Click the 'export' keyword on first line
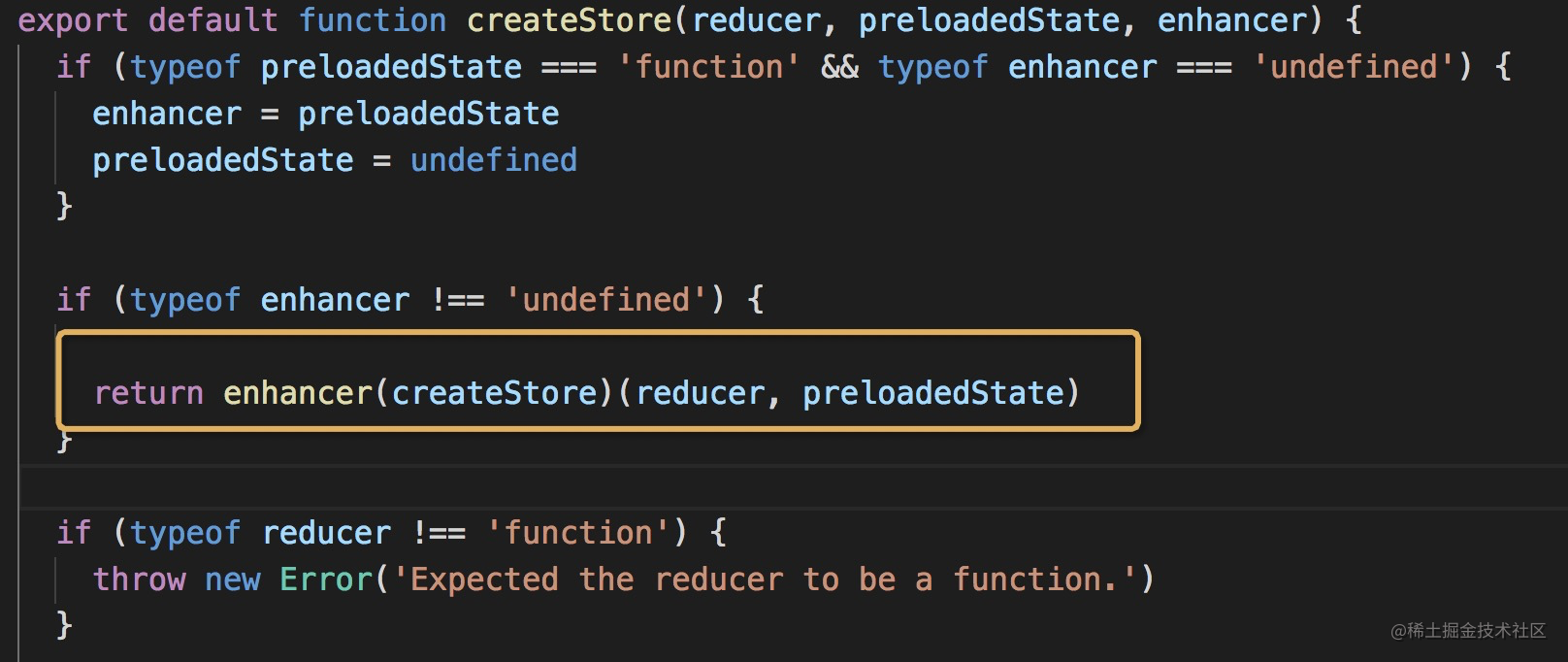Viewport: 1568px width, 662px height. 73,19
